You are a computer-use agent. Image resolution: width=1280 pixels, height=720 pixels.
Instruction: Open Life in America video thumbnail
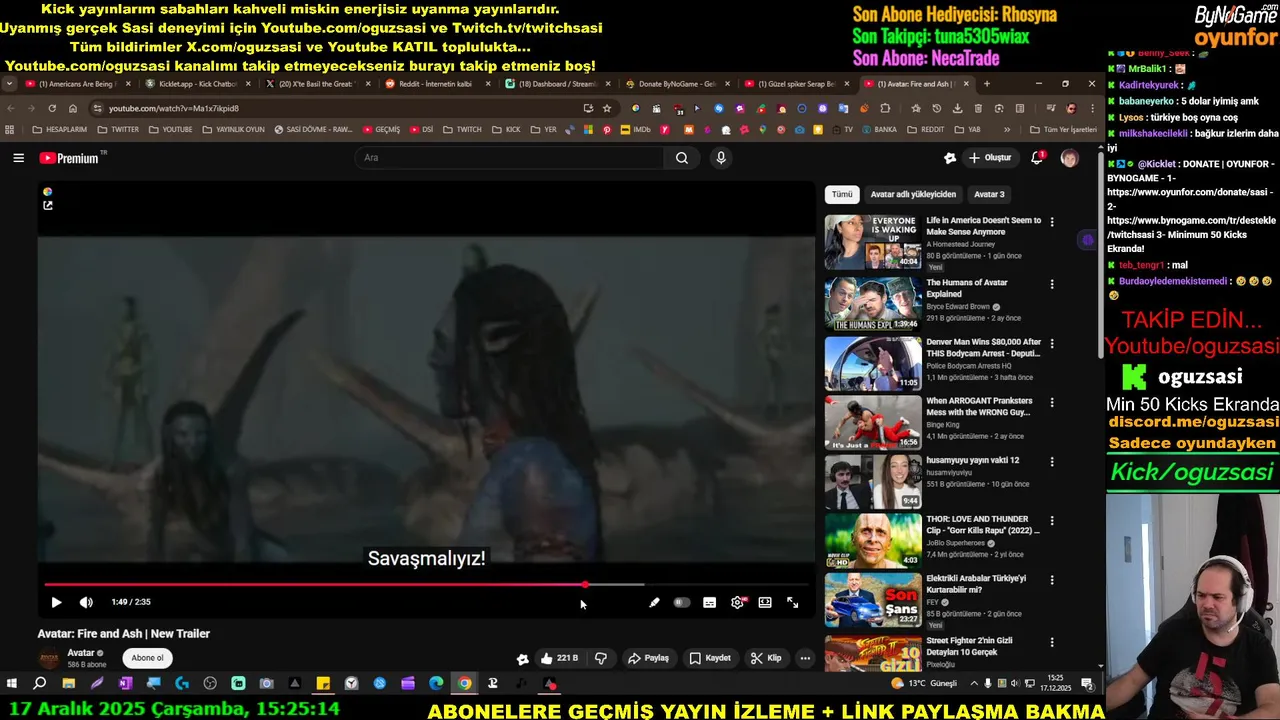[873, 242]
